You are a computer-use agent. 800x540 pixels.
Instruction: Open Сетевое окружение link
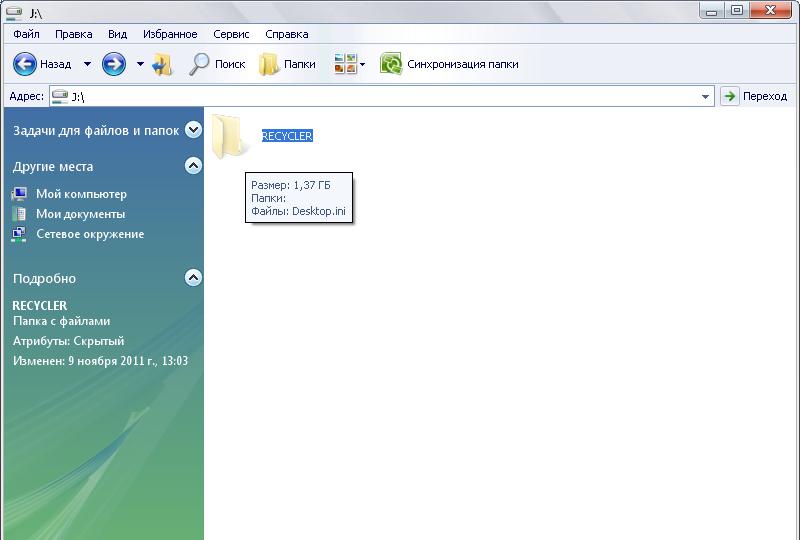coord(90,234)
